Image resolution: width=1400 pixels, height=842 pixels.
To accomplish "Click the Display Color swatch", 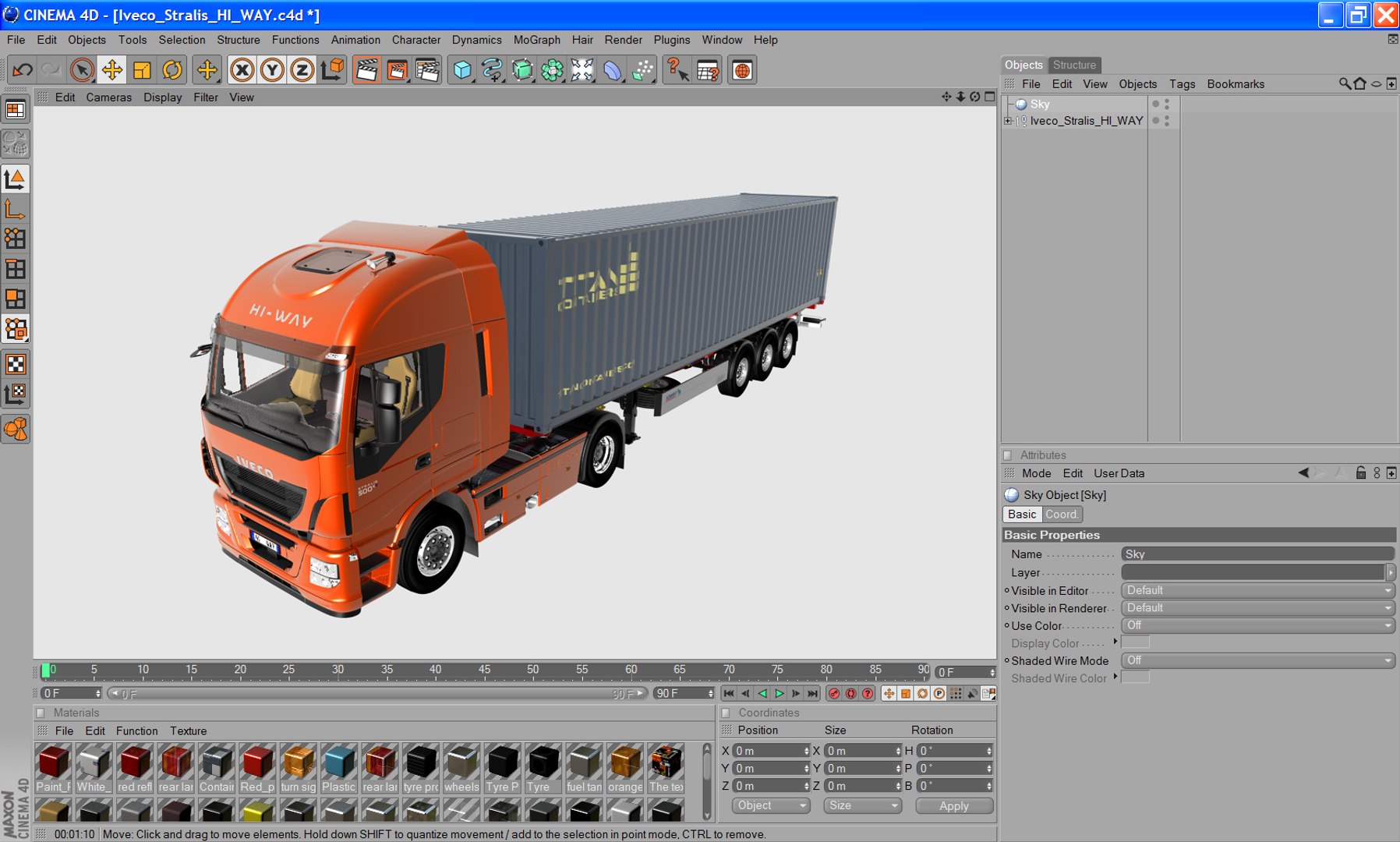I will point(1135,642).
